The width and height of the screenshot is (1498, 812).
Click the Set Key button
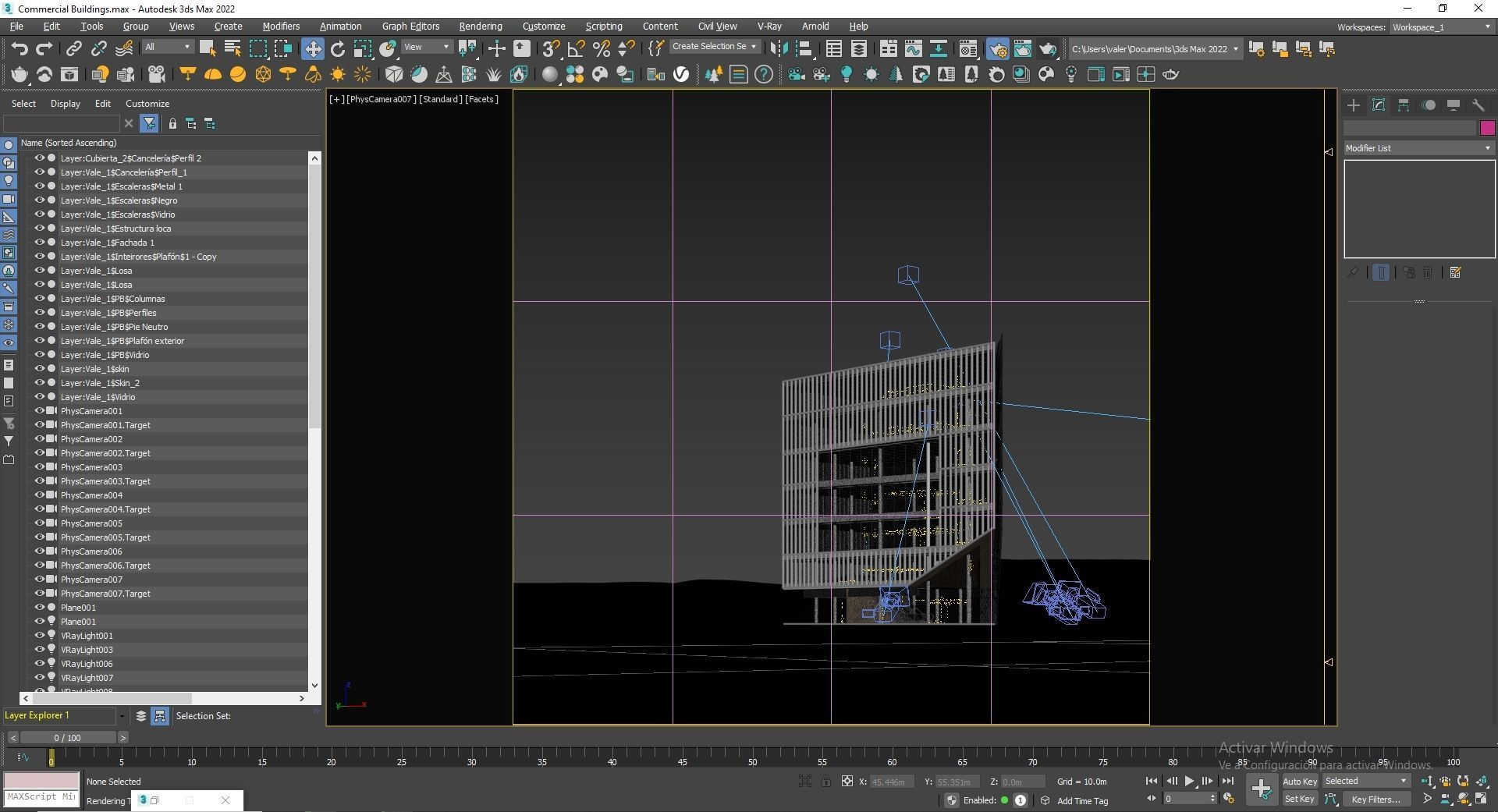point(1299,799)
